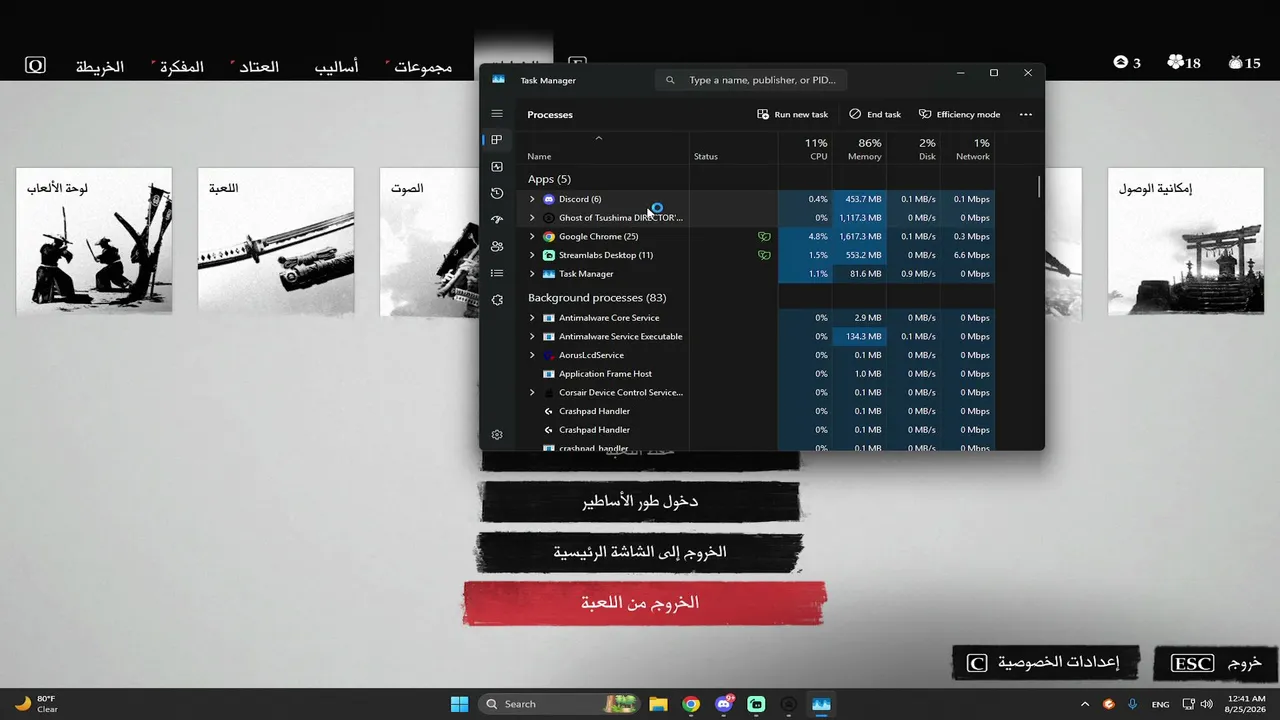Click Task Manager search box
The height and width of the screenshot is (720, 1280).
[751, 80]
